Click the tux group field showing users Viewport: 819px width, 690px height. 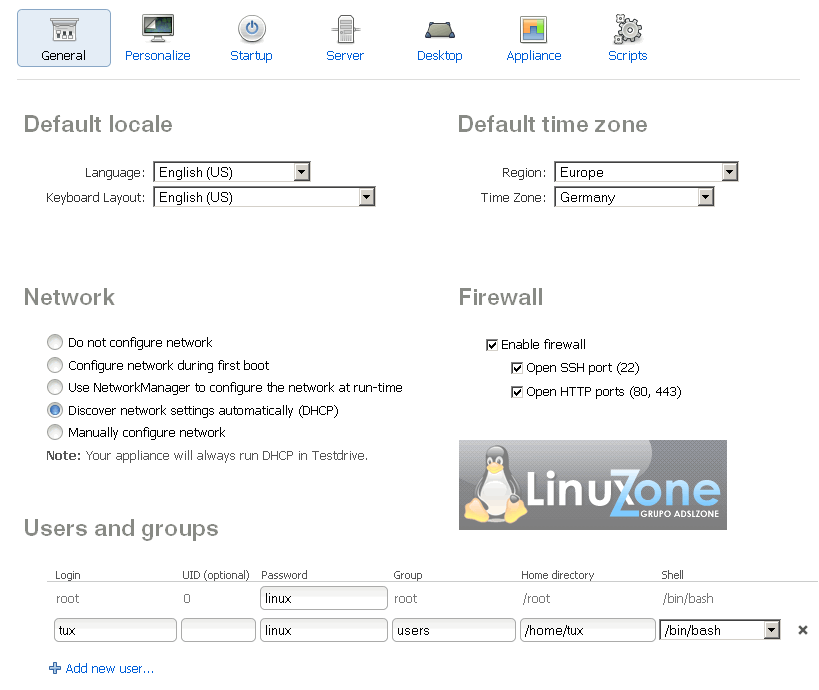(x=454, y=630)
